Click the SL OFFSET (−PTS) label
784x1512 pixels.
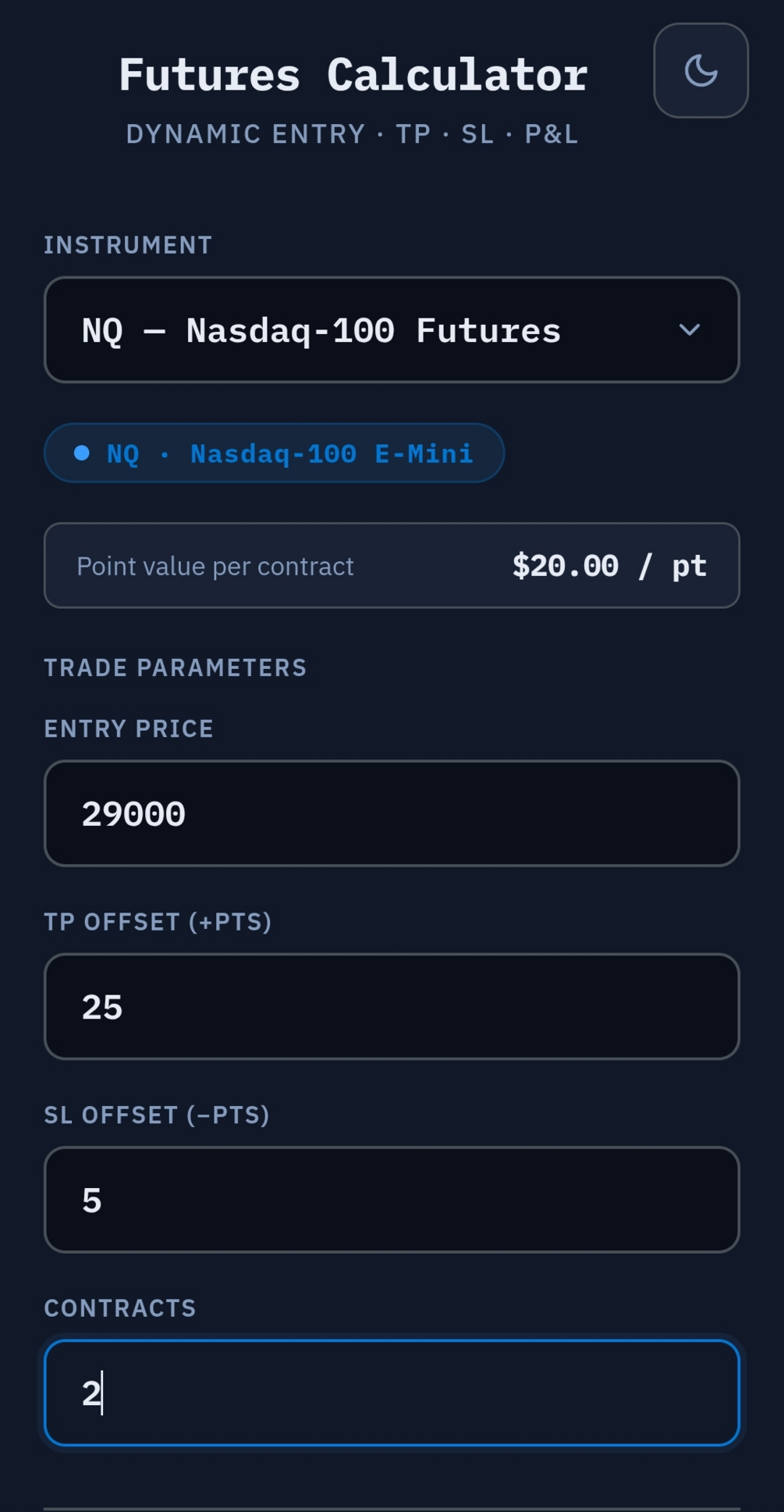click(x=157, y=1115)
